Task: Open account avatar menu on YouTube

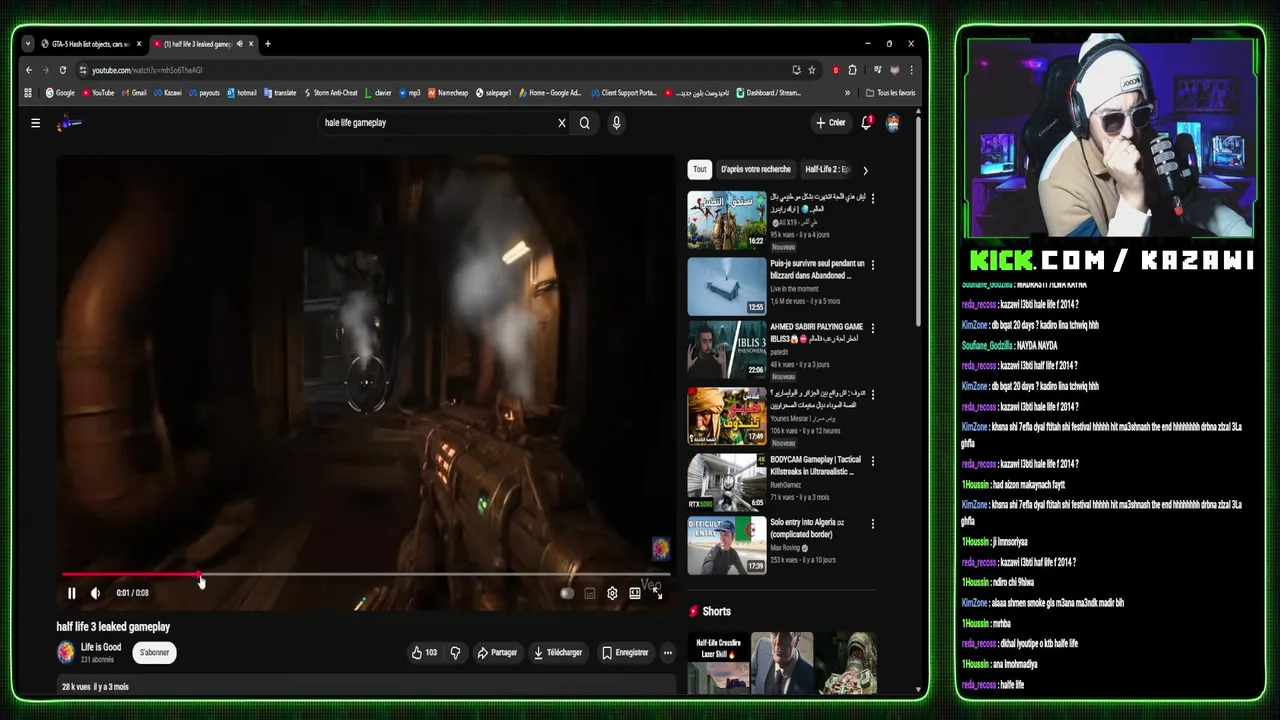Action: (893, 123)
